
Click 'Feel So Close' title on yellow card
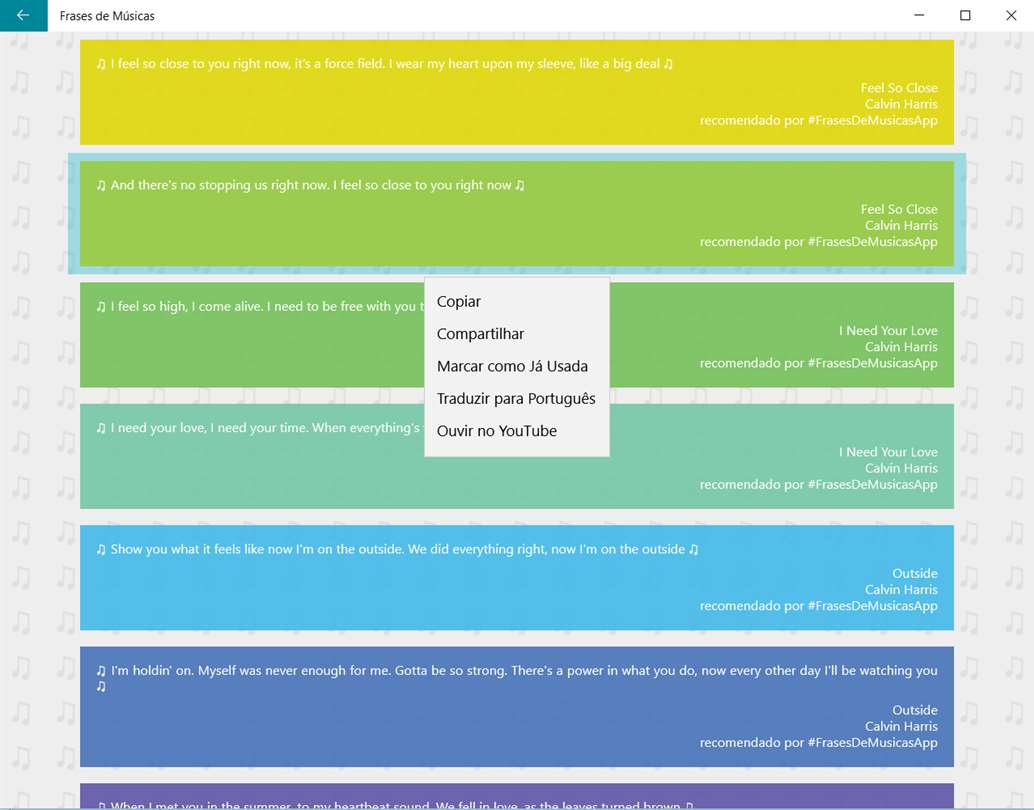[x=899, y=88]
